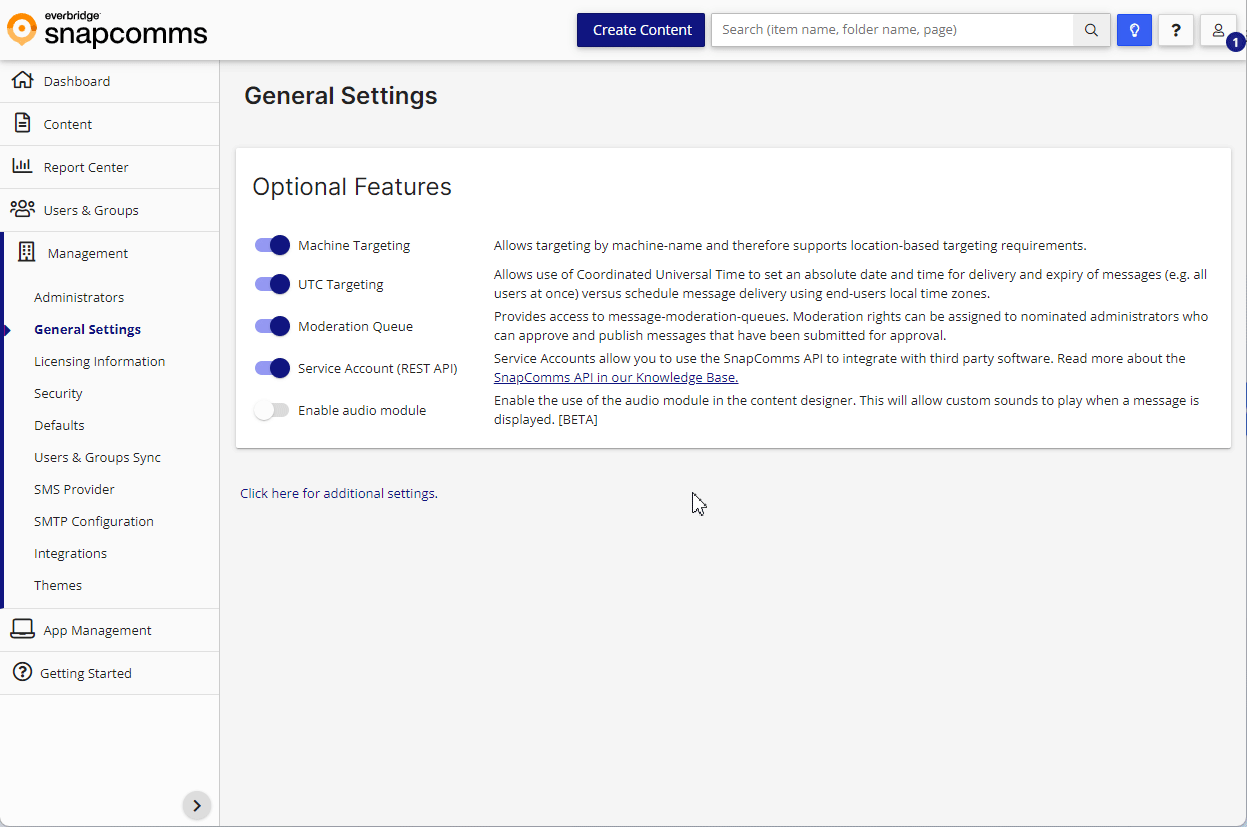Click the Users & Groups people icon
The width and height of the screenshot is (1247, 827).
point(22,209)
